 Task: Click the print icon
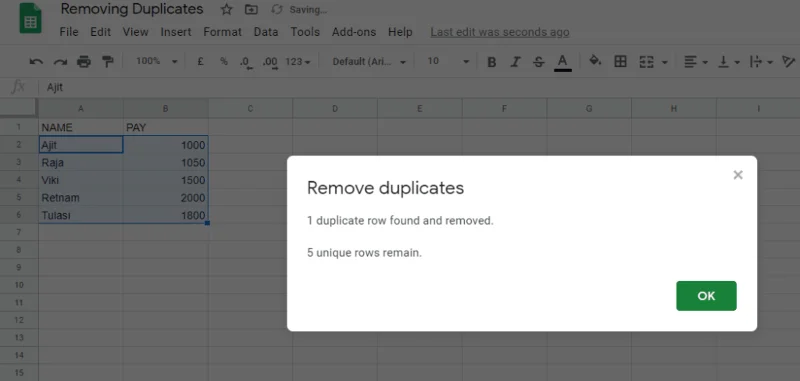pos(84,62)
